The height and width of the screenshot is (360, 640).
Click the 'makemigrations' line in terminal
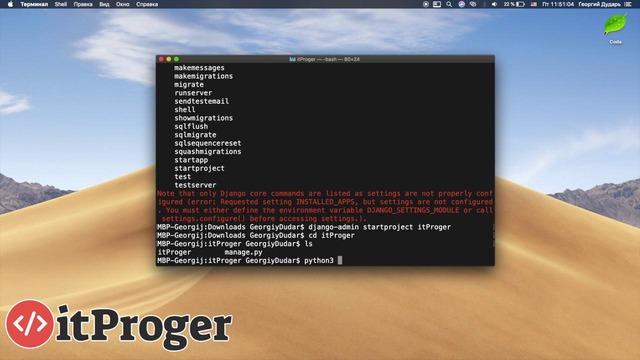click(x=204, y=76)
